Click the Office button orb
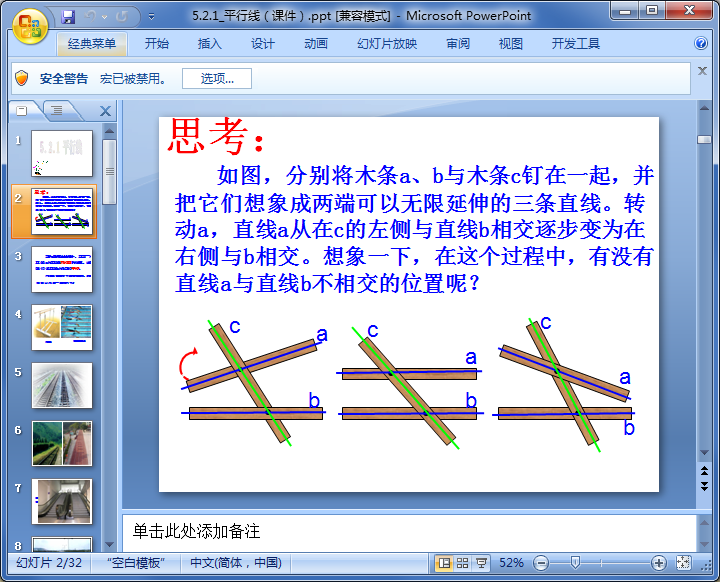 coord(30,26)
